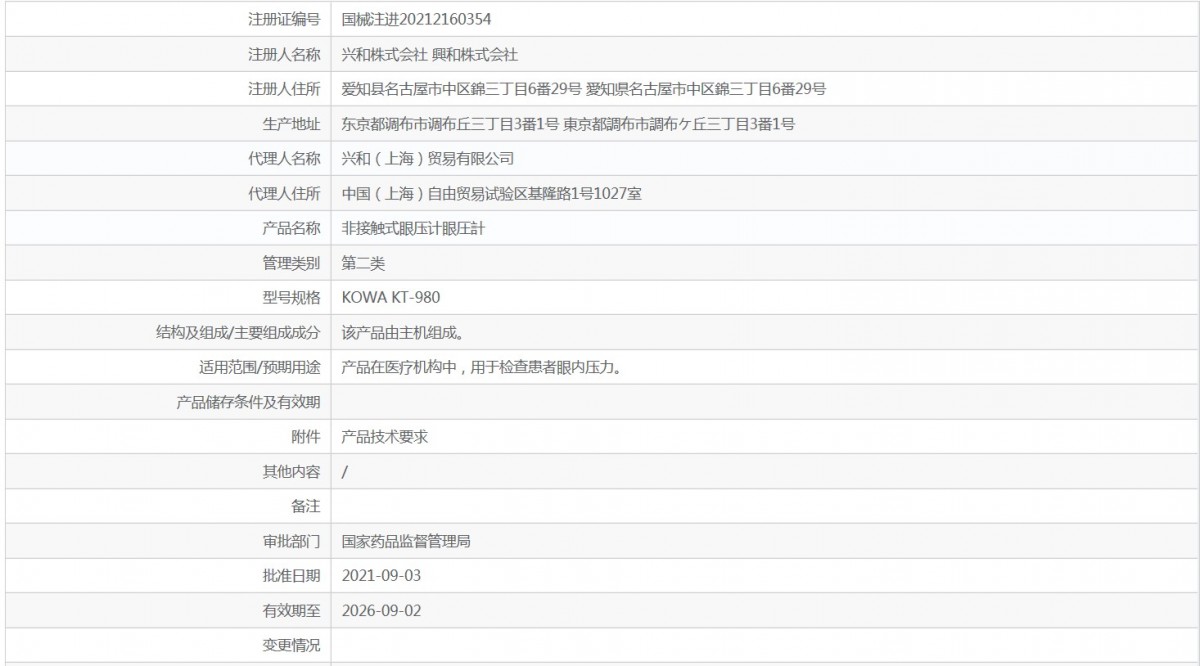The height and width of the screenshot is (666, 1200).
Task: Click the label '附件'
Action: (x=306, y=436)
